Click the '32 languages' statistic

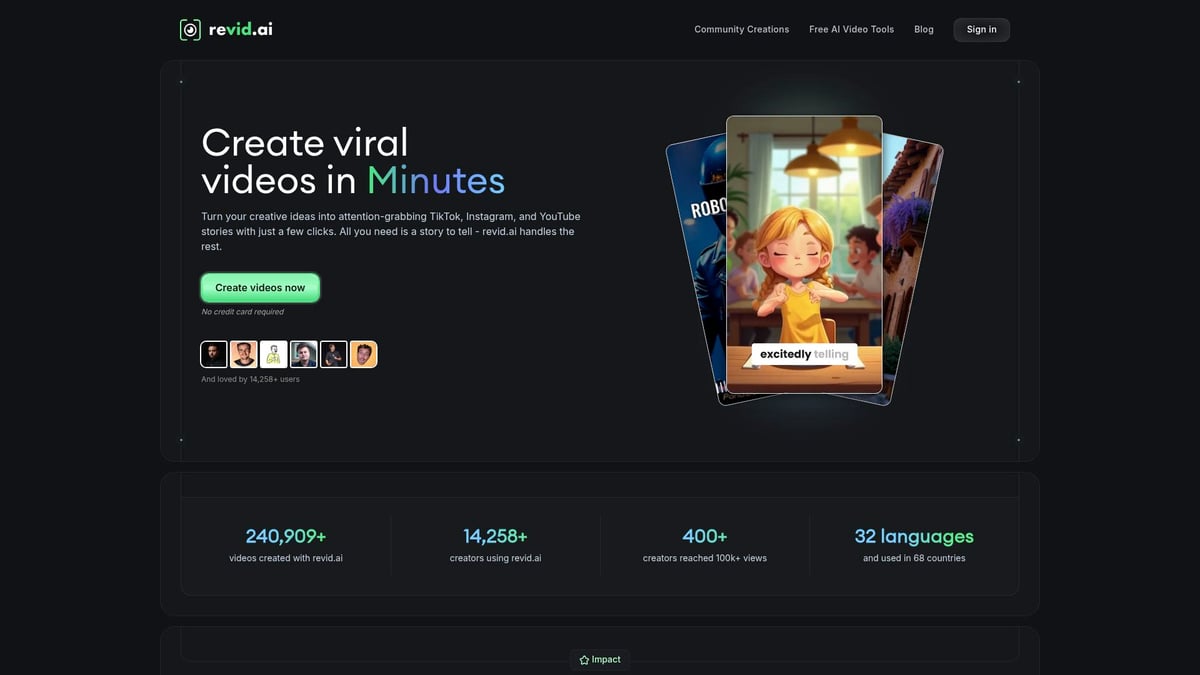click(913, 536)
